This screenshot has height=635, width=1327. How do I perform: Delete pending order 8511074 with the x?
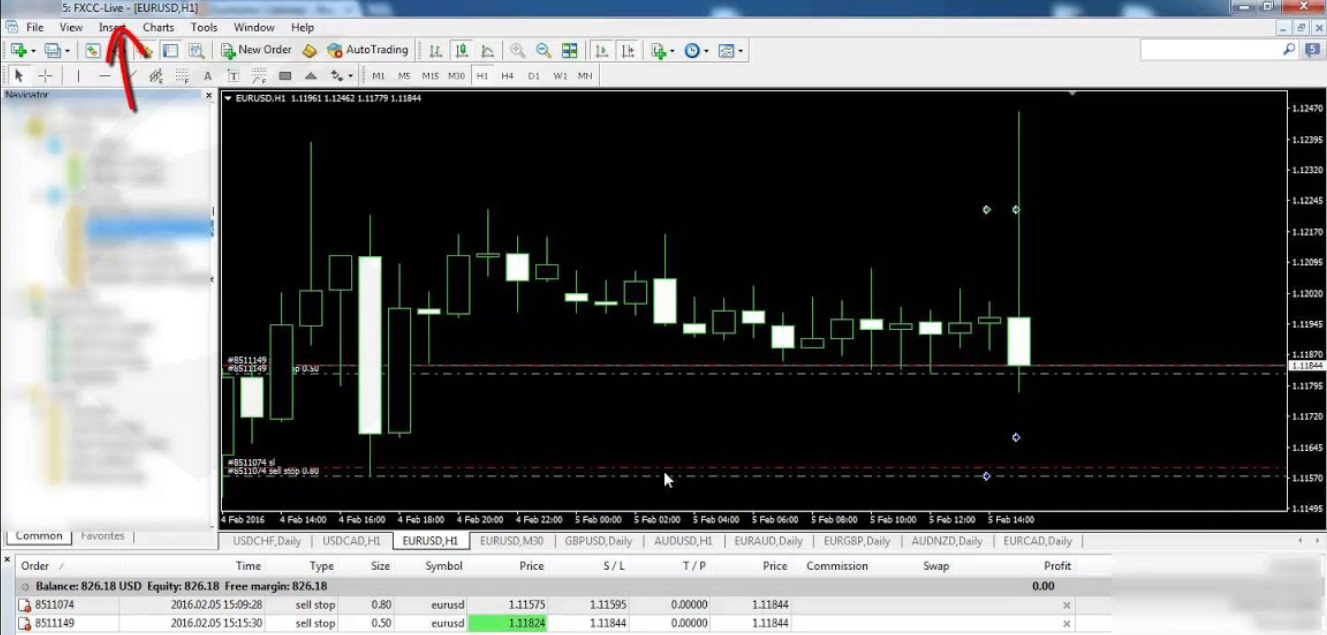(1066, 605)
